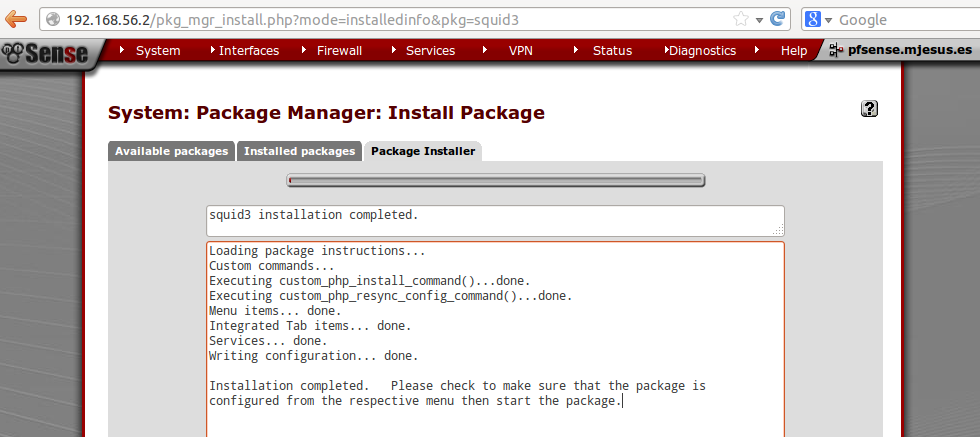
Task: Click the installation progress bar
Action: point(496,181)
